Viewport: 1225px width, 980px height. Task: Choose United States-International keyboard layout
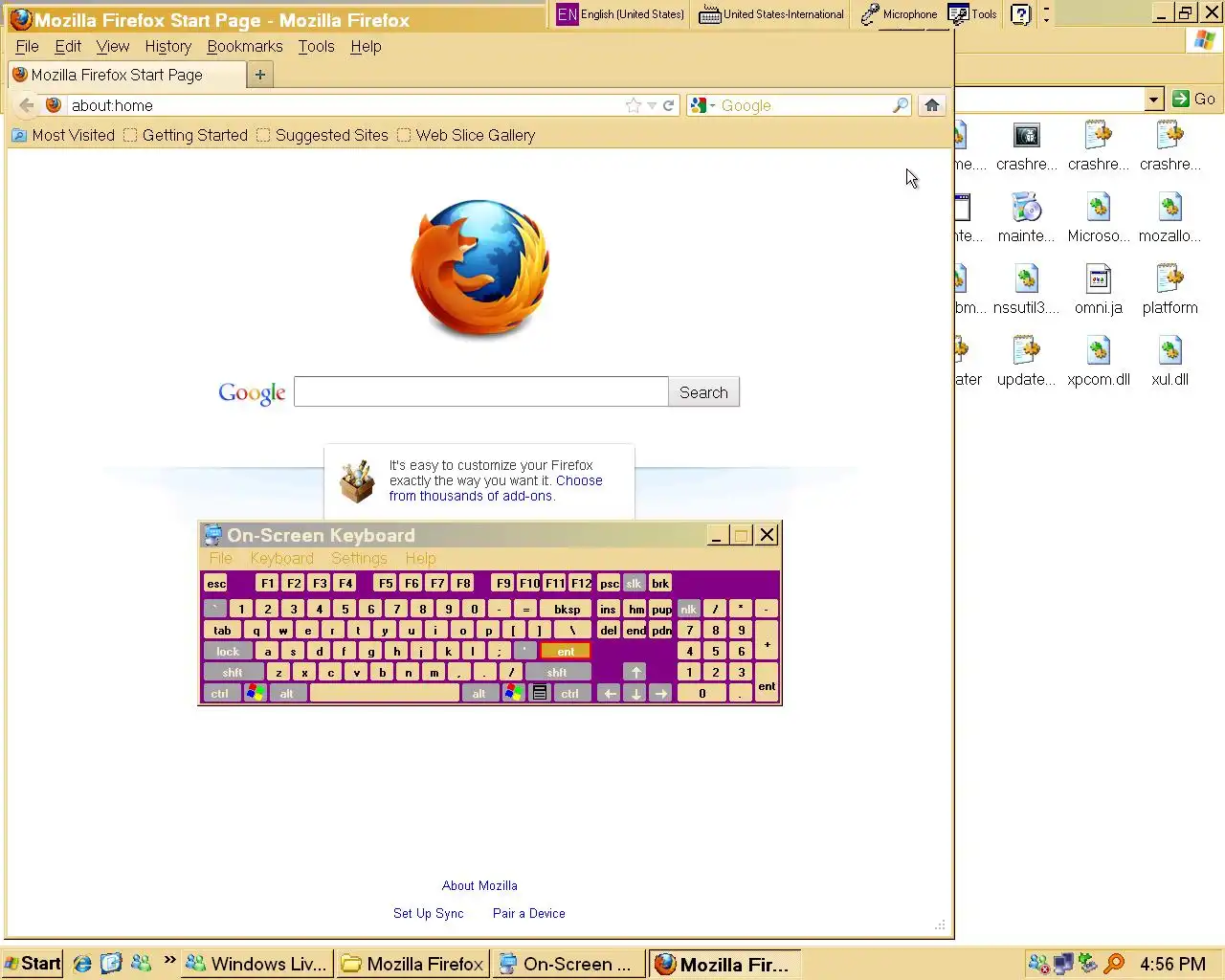click(771, 14)
